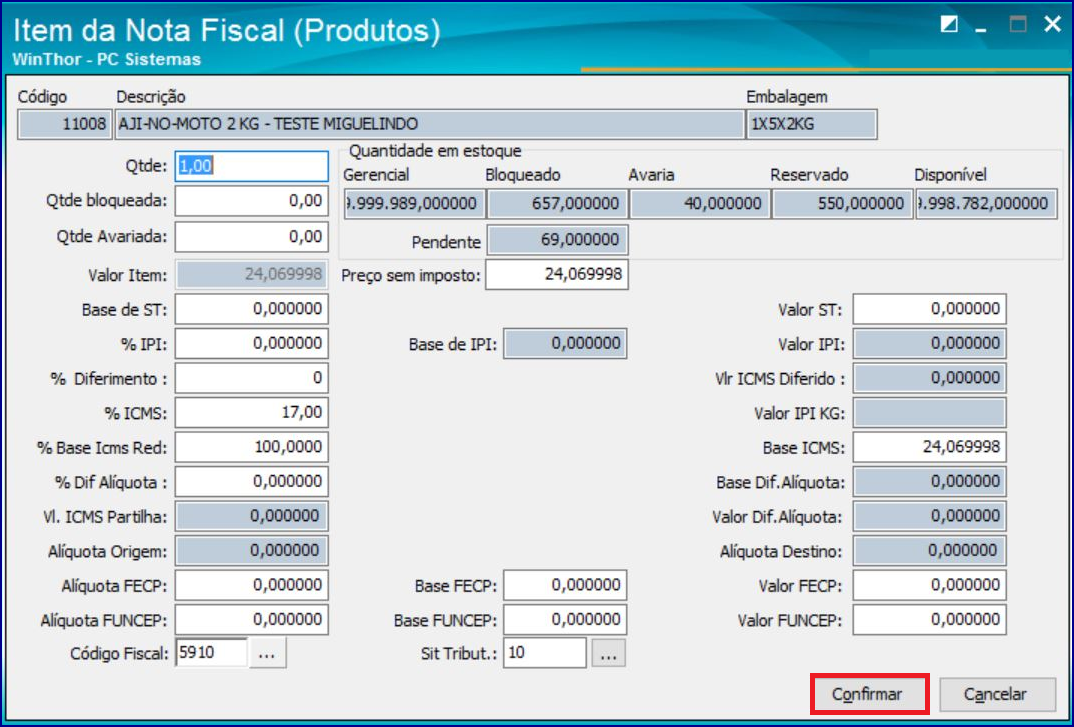
Task: Click the Alíquota Destino value box
Action: pyautogui.click(x=929, y=551)
